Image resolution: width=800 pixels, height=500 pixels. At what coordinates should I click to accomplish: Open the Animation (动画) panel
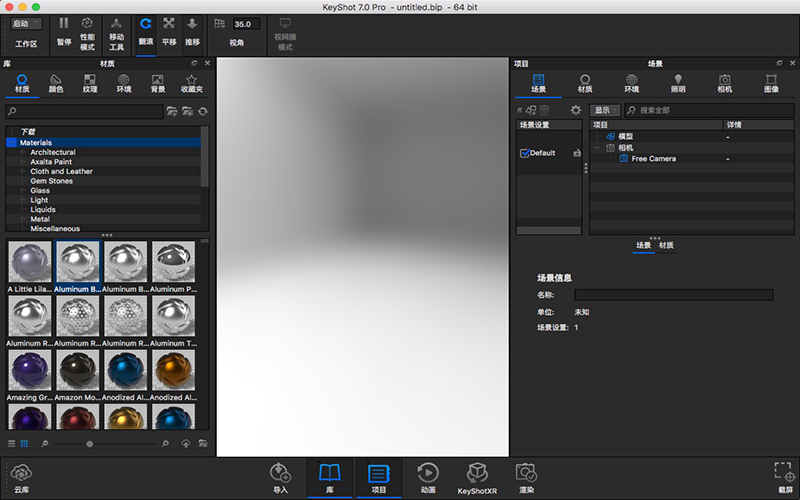coord(428,478)
